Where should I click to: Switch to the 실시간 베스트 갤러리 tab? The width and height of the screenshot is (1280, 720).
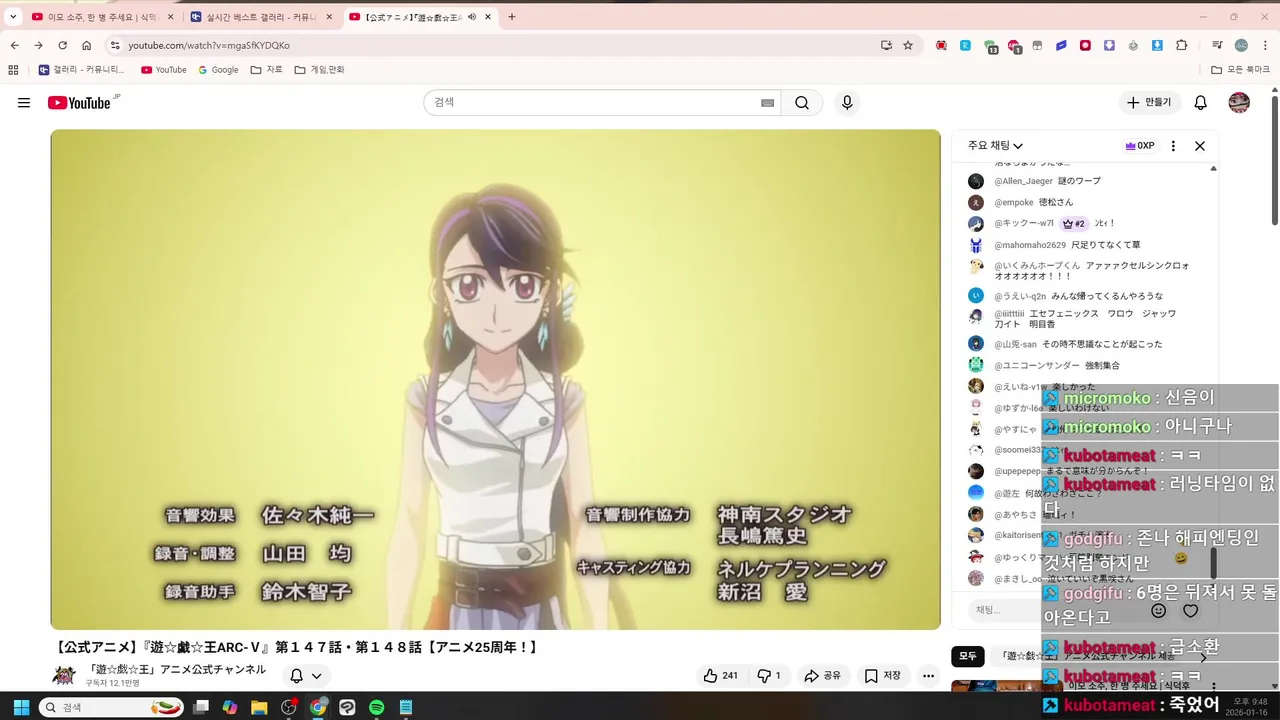261,17
